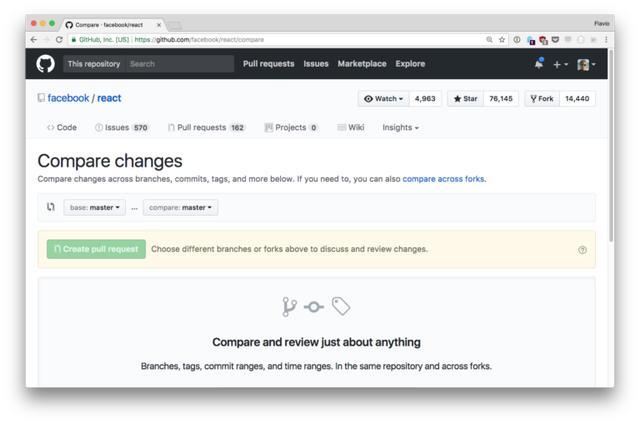
Task: Switch to the Code tab
Action: click(x=62, y=127)
